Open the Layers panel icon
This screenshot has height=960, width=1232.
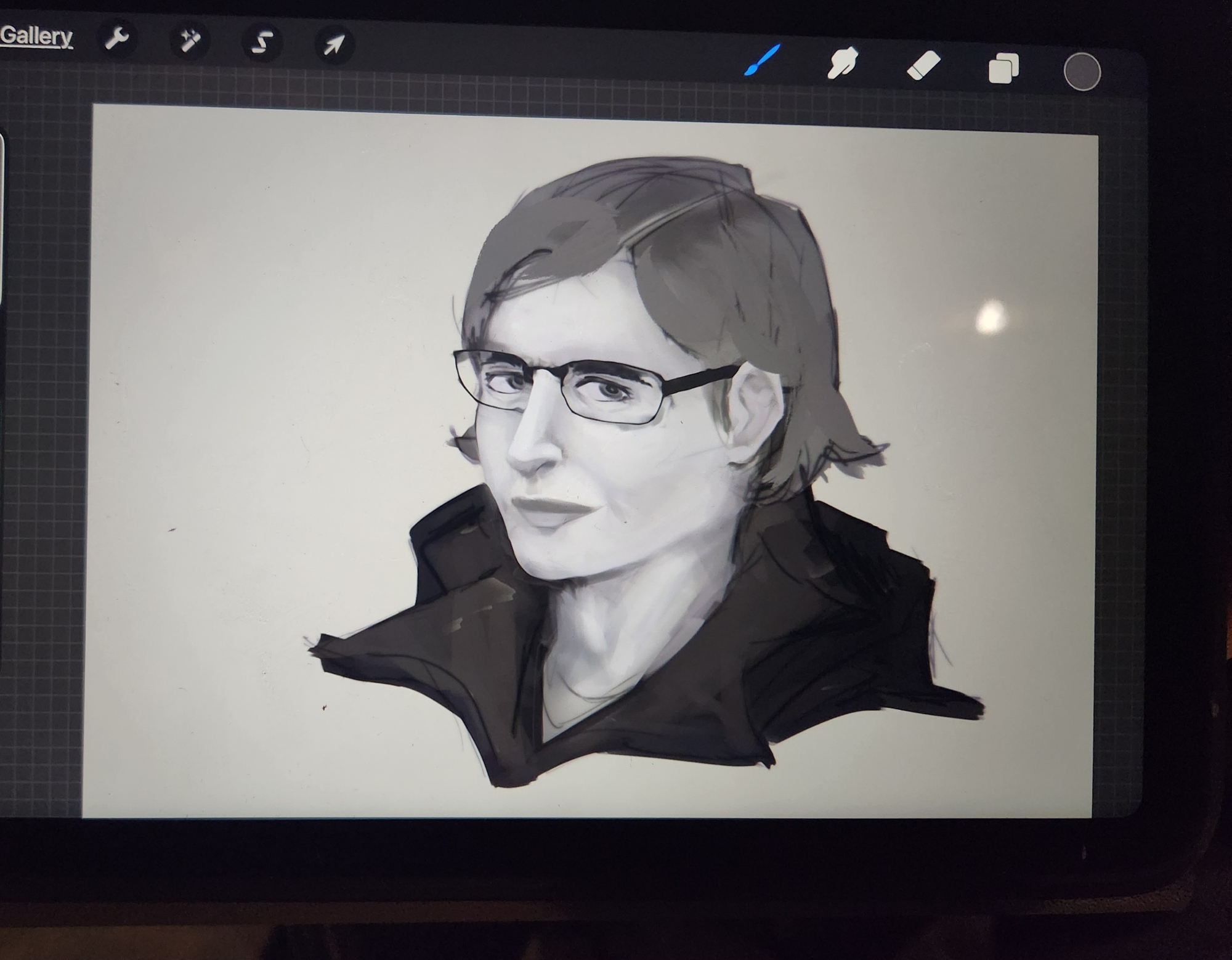point(1003,68)
